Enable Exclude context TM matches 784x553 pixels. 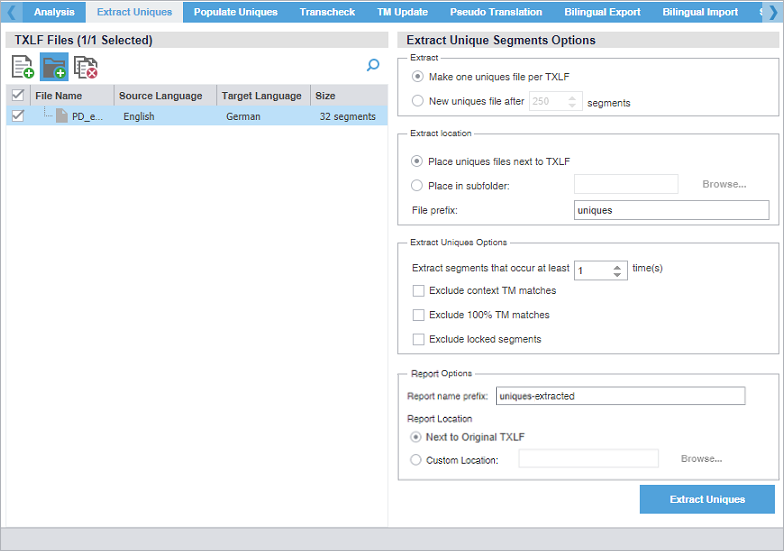pos(418,291)
